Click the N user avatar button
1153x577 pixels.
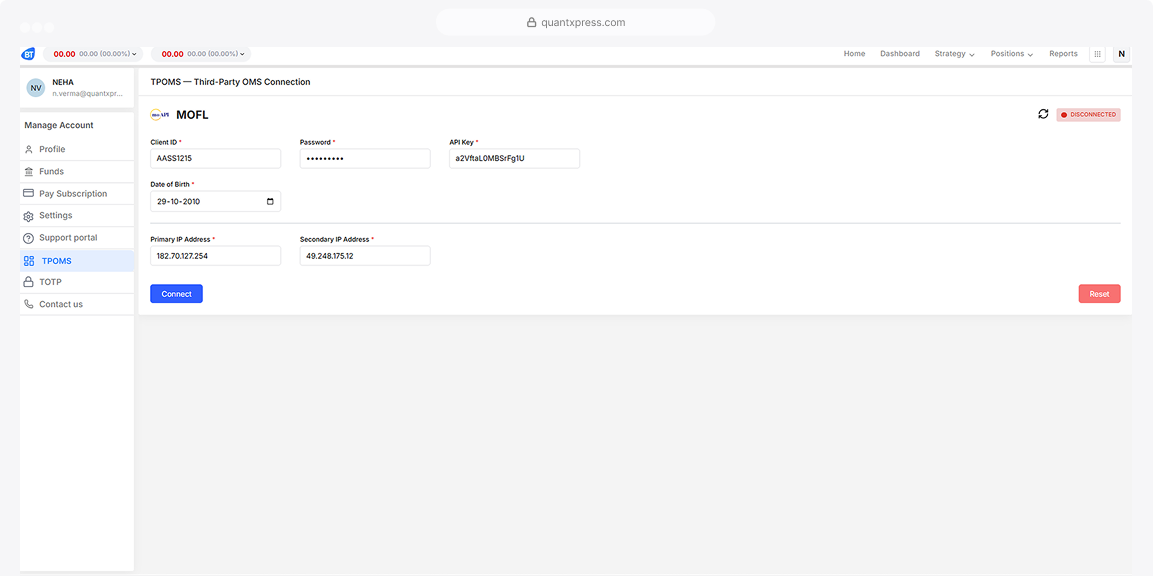click(x=1121, y=54)
